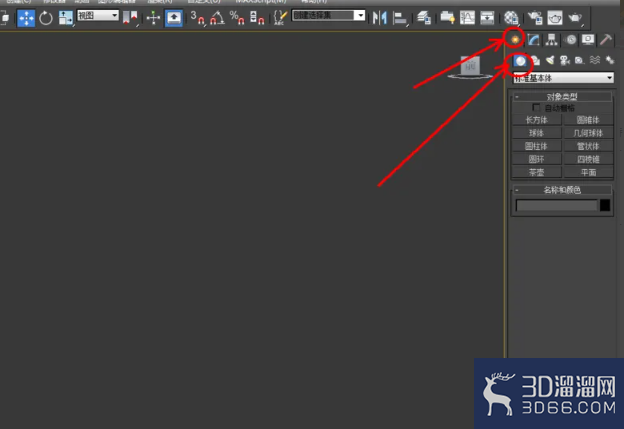Open Schematic View
Viewport: 624px width, 429px height.
(487, 18)
